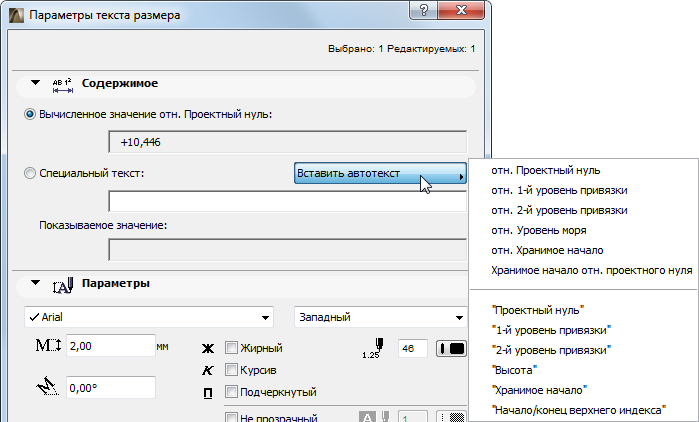Open the pen color swatch next to 46
Image resolution: width=699 pixels, height=422 pixels.
coord(451,348)
